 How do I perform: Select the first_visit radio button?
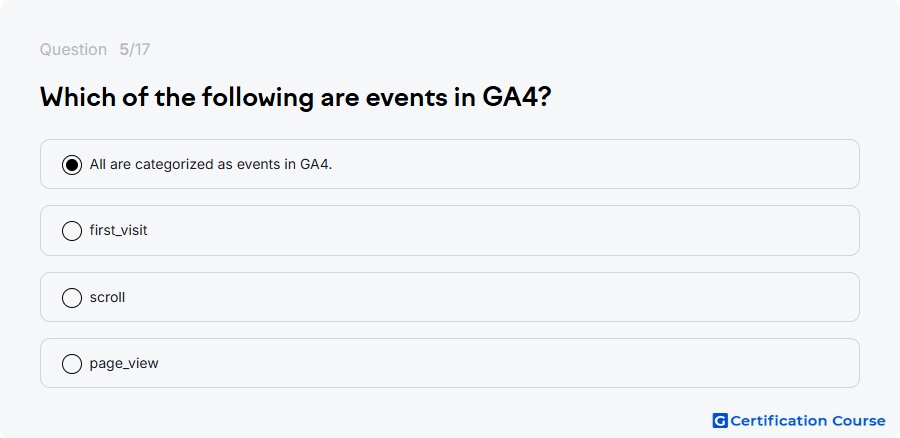72,231
